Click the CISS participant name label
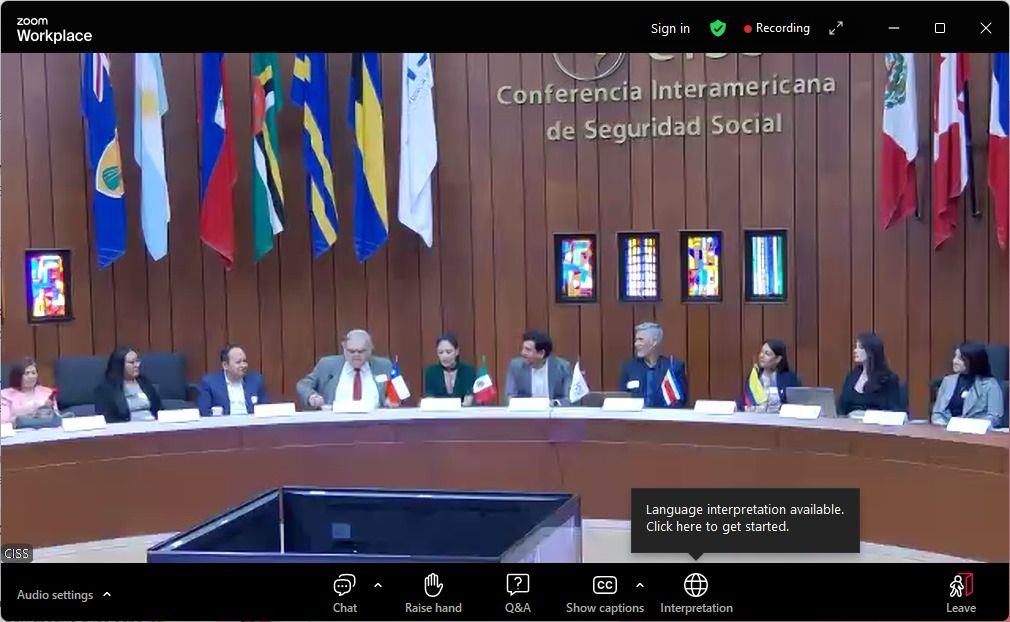Screen dimensions: 1010x622 click(17, 553)
